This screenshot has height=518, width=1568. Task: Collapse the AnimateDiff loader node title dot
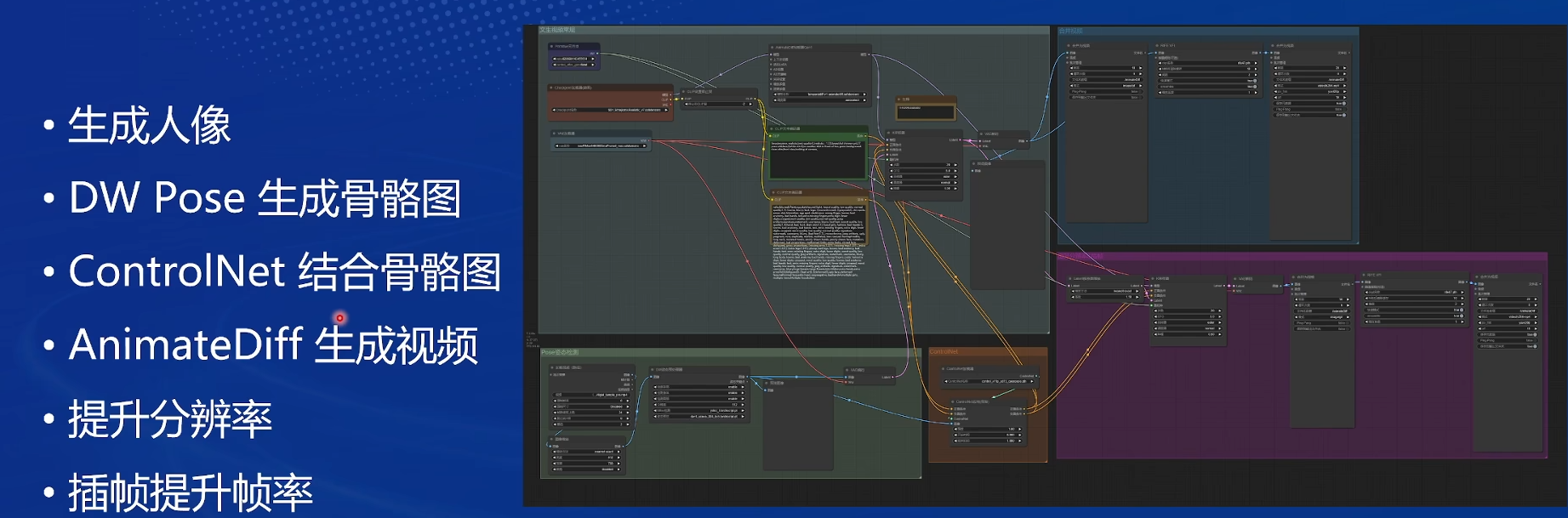[773, 48]
